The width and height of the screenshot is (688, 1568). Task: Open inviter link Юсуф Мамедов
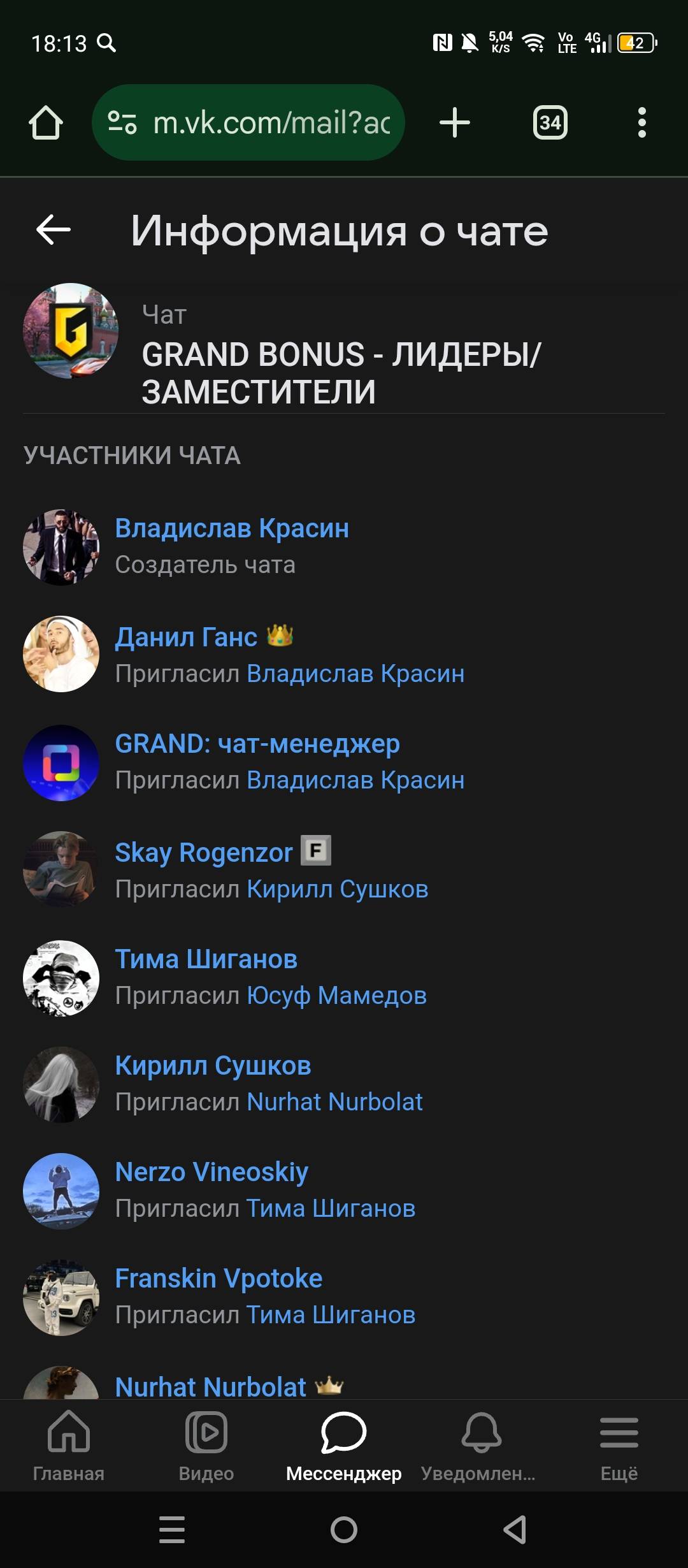(336, 996)
